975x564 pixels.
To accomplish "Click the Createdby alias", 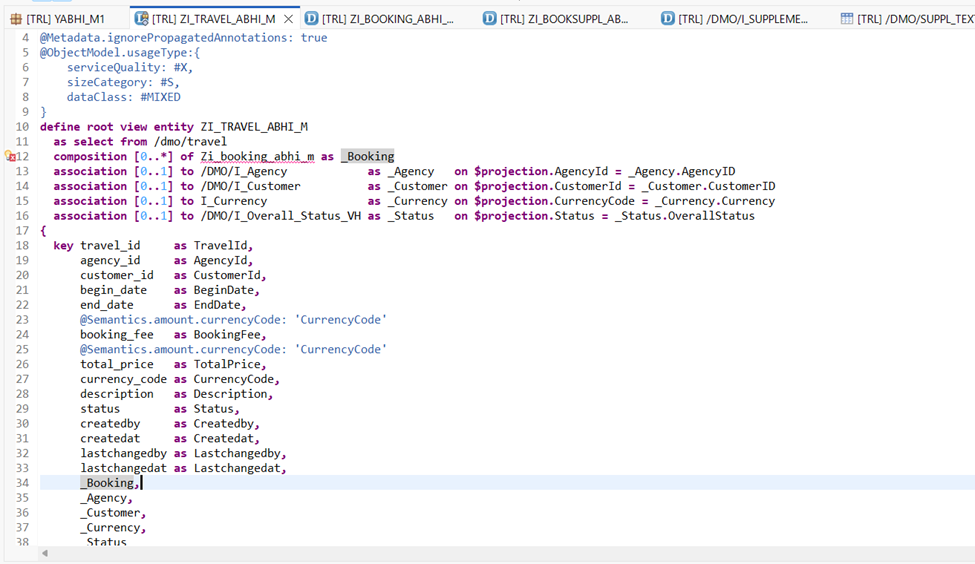I will (x=223, y=423).
